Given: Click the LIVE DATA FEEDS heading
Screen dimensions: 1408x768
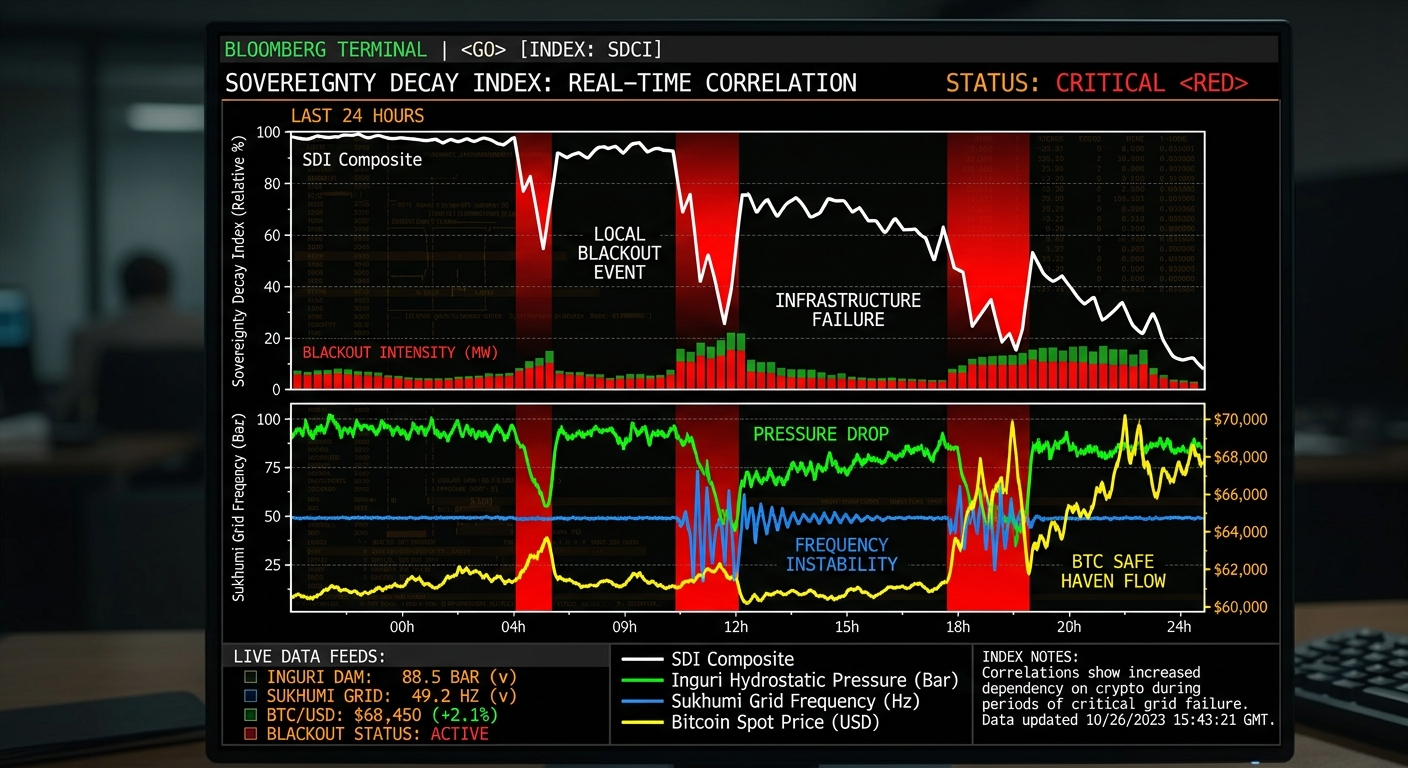Looking at the screenshot, I should click(x=309, y=656).
